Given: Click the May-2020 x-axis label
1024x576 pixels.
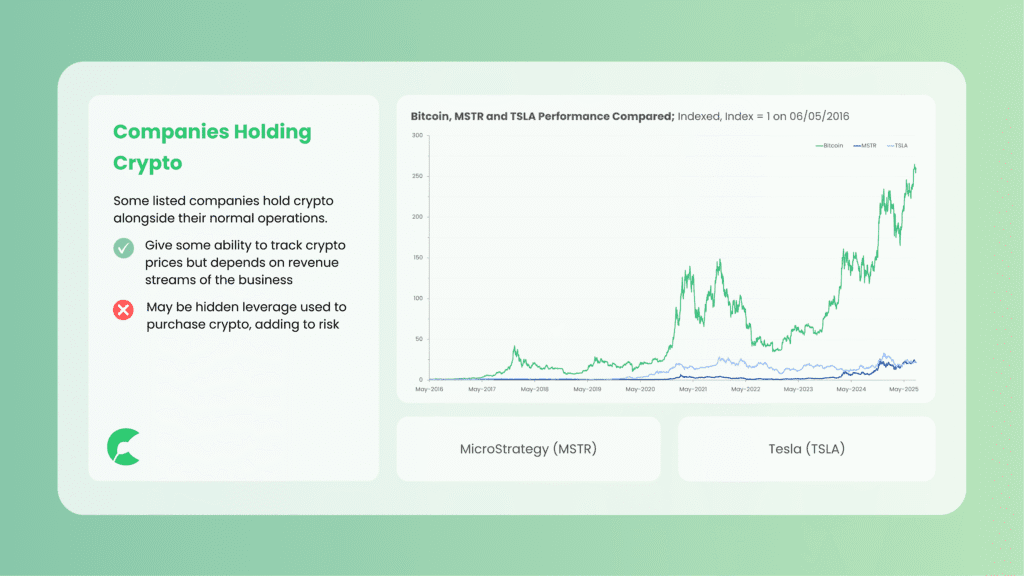Looking at the screenshot, I should point(640,389).
